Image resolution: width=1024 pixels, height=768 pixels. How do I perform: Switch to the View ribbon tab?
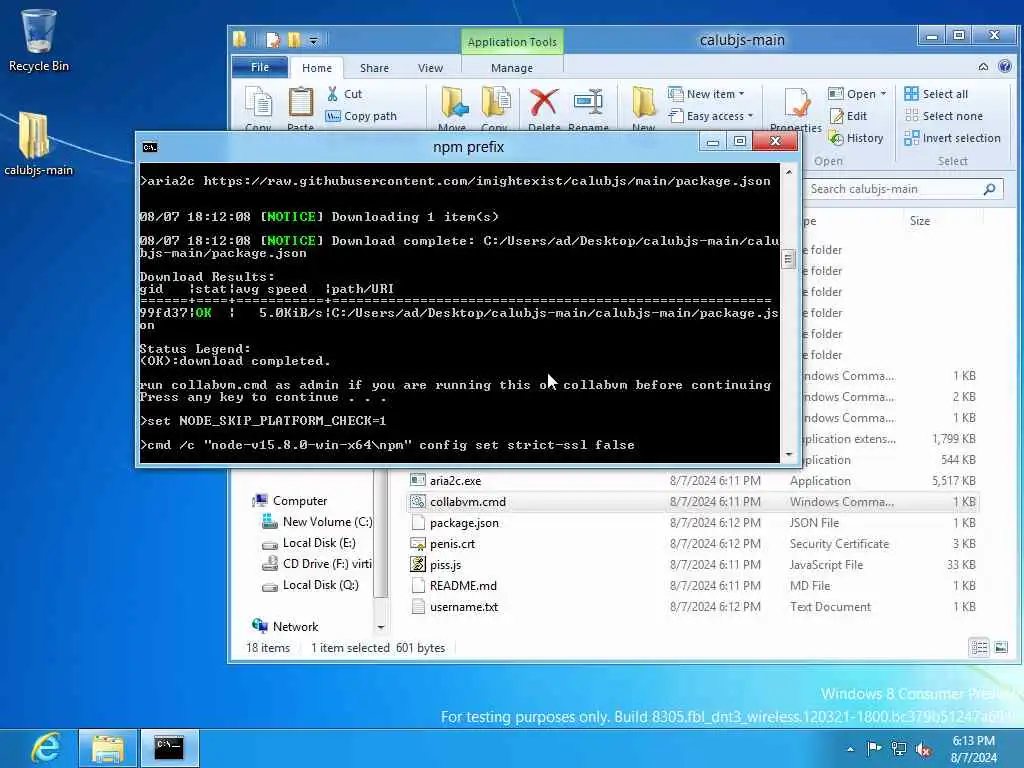point(430,67)
